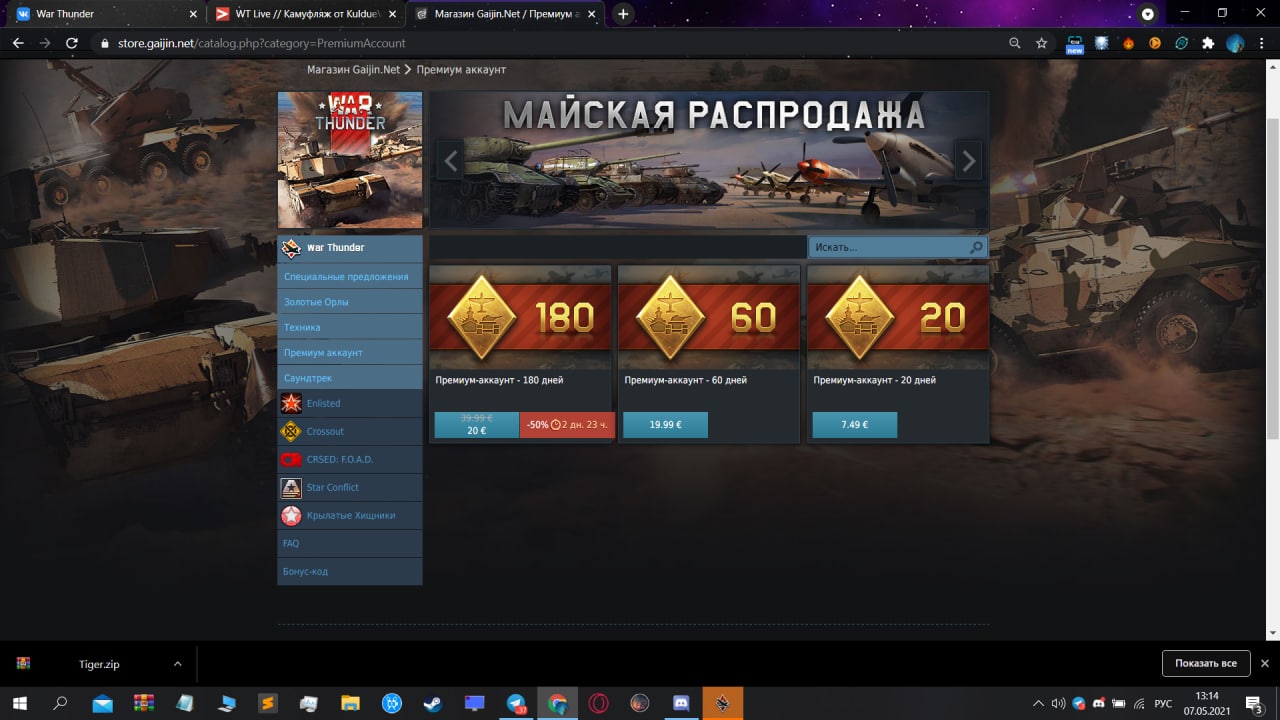Show previous banner with left arrow

[x=451, y=160]
